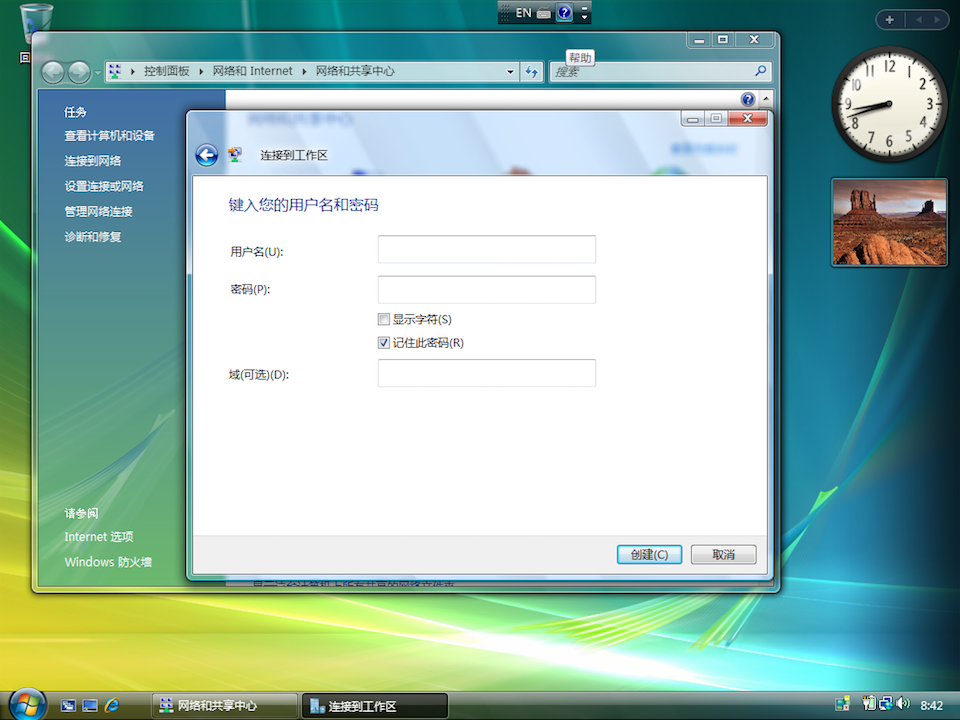Click into the 密码(P) input field
960x720 pixels.
tap(487, 290)
